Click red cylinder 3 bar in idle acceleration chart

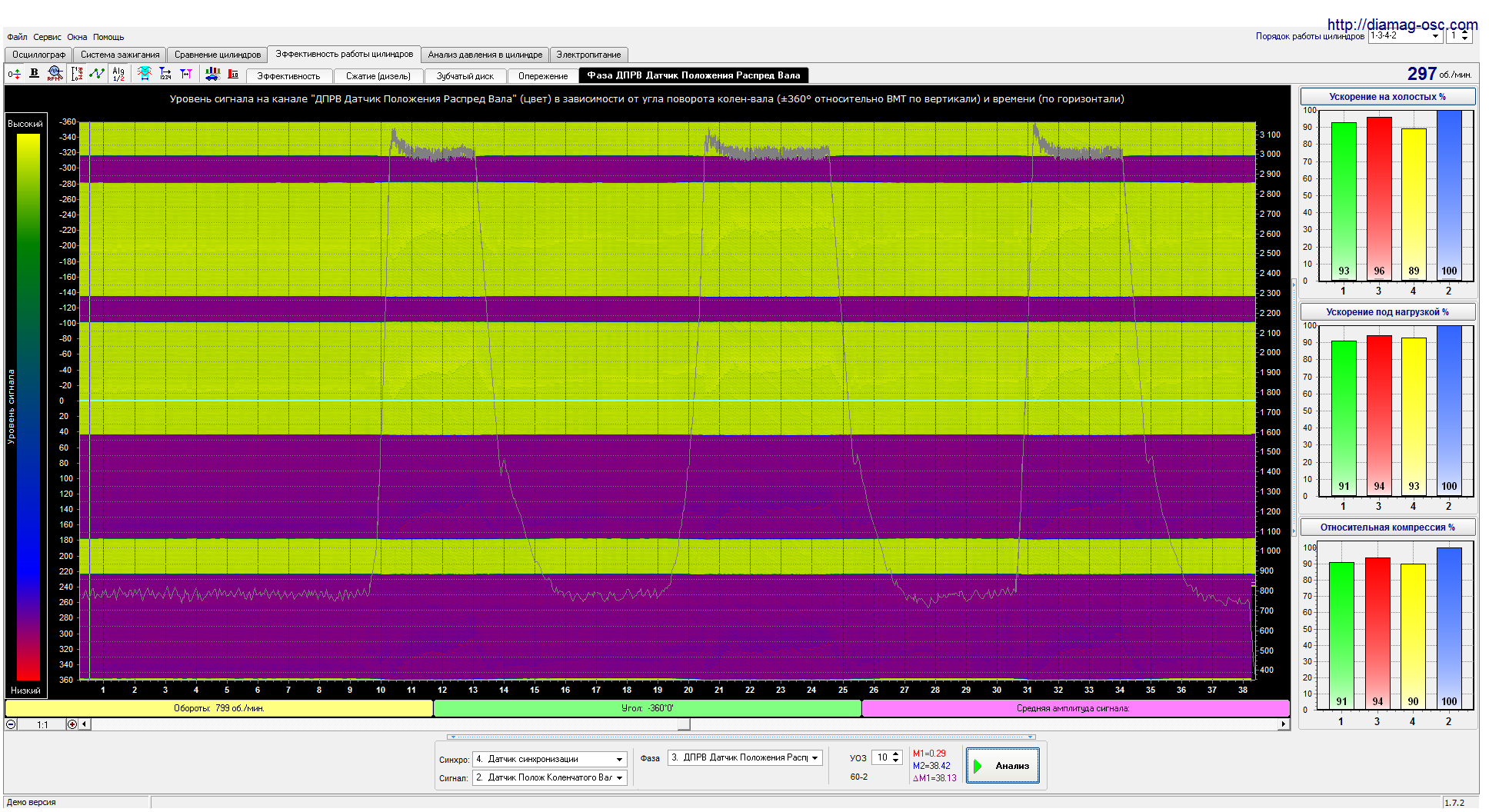(1379, 198)
